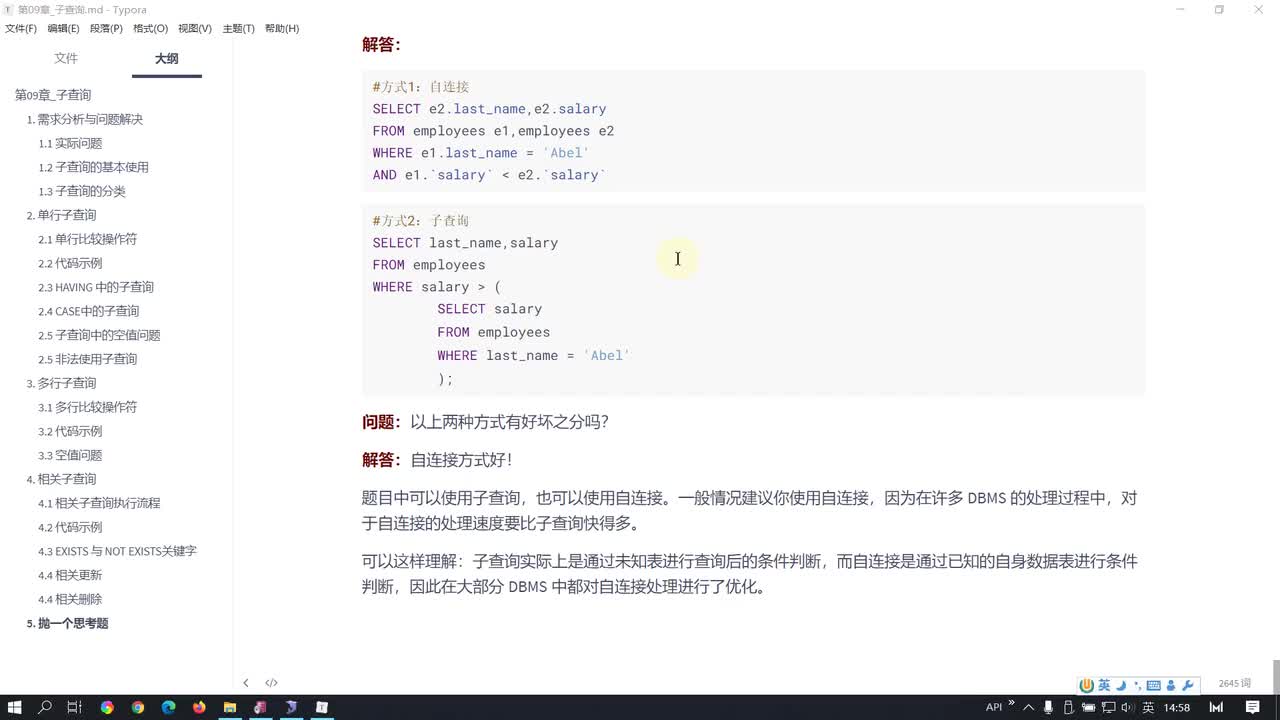Jump to 2.2 代码示例
Image resolution: width=1280 pixels, height=720 pixels.
(70, 263)
